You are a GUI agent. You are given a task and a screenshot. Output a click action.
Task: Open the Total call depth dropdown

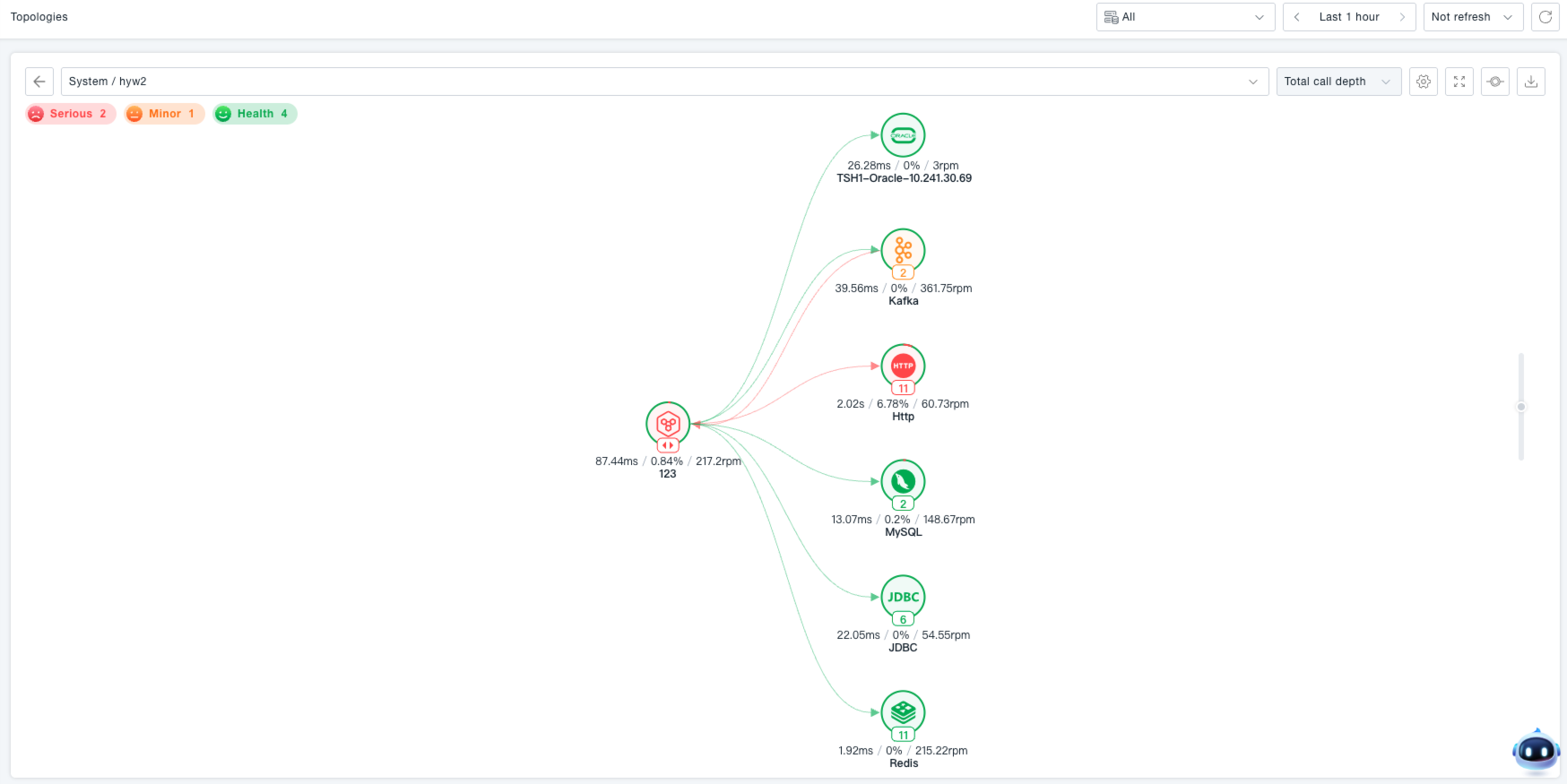point(1338,82)
